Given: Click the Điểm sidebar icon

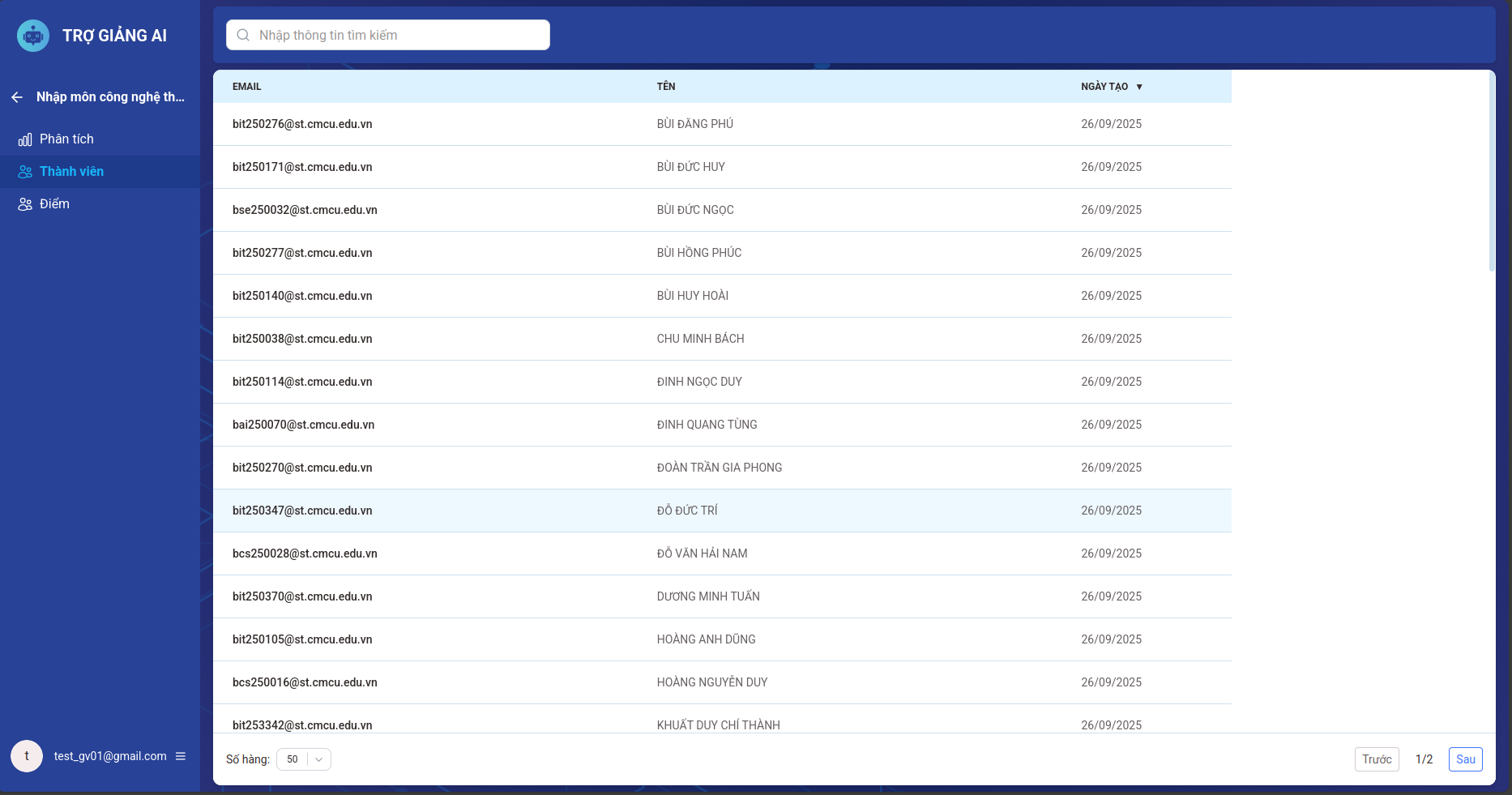Looking at the screenshot, I should [x=25, y=204].
